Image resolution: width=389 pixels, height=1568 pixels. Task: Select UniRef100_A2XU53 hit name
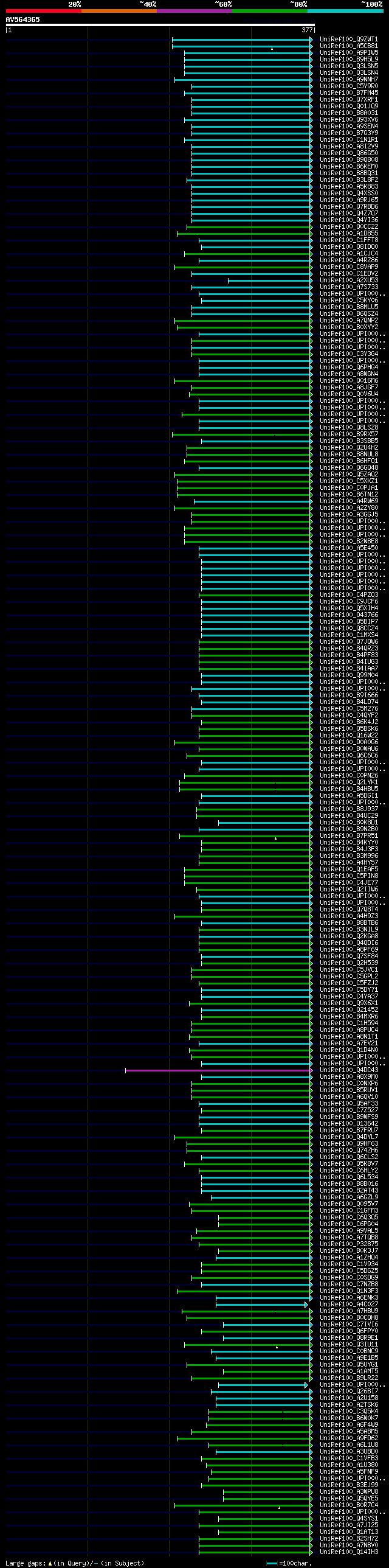coord(349,280)
